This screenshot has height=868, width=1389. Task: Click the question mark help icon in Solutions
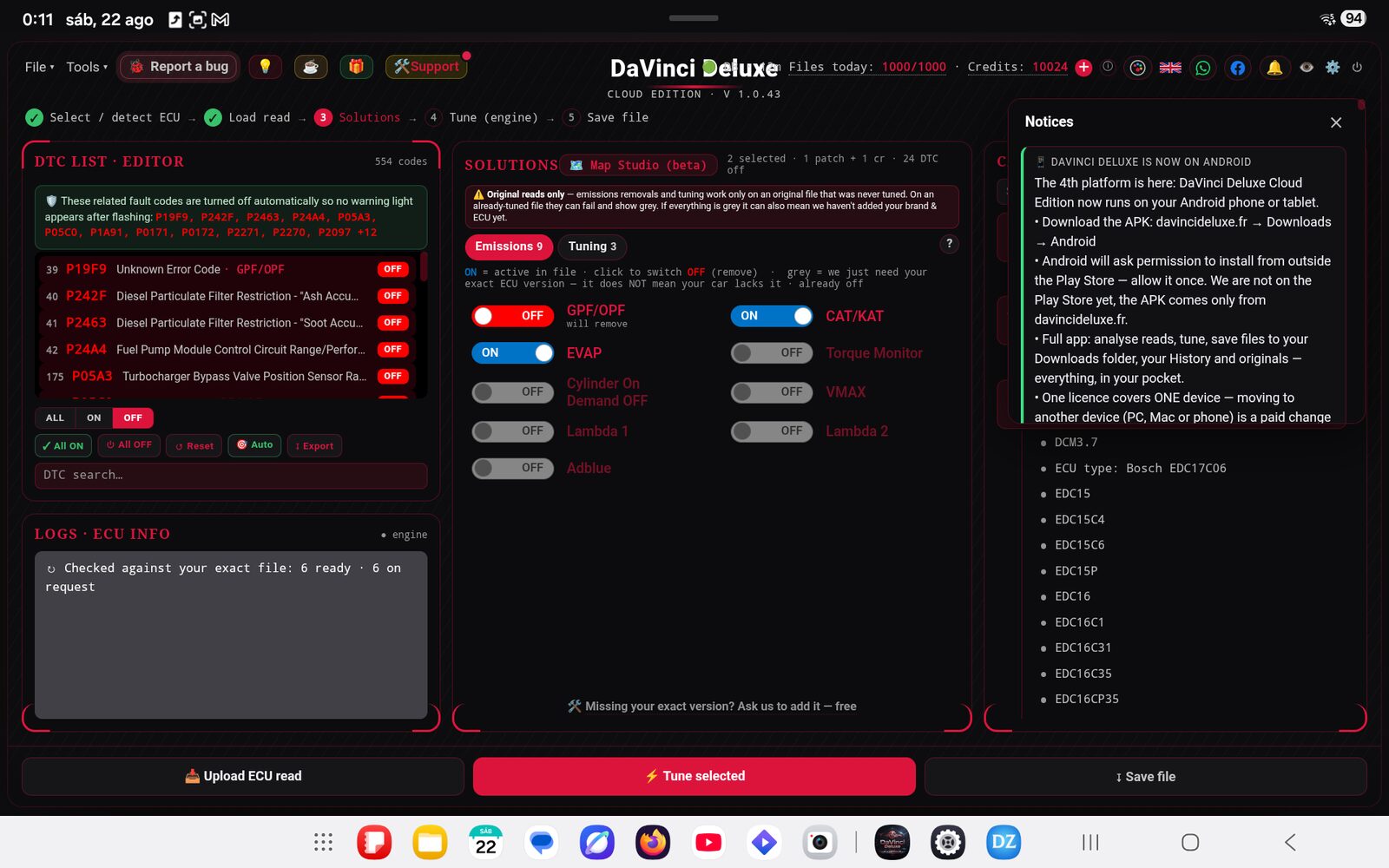tap(949, 244)
